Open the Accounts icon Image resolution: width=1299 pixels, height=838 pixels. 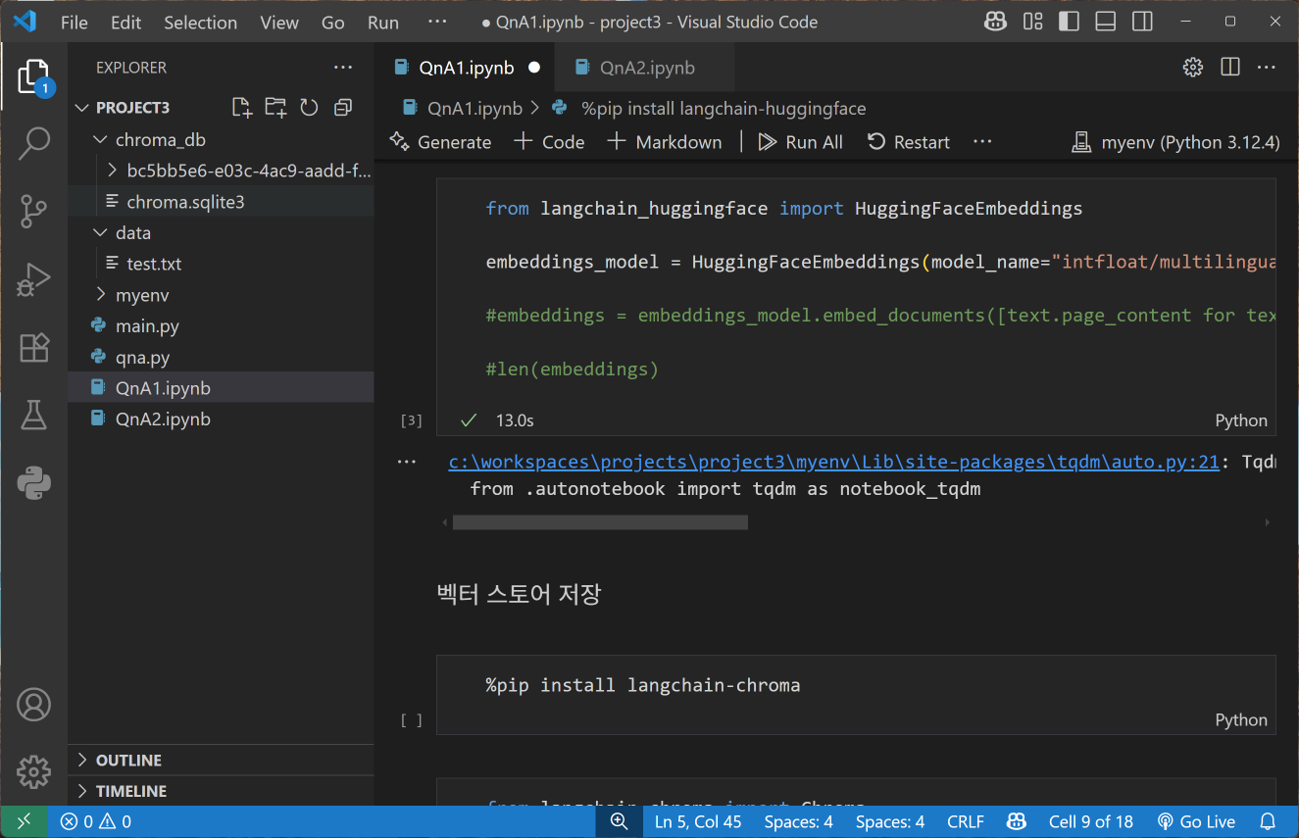tap(34, 705)
